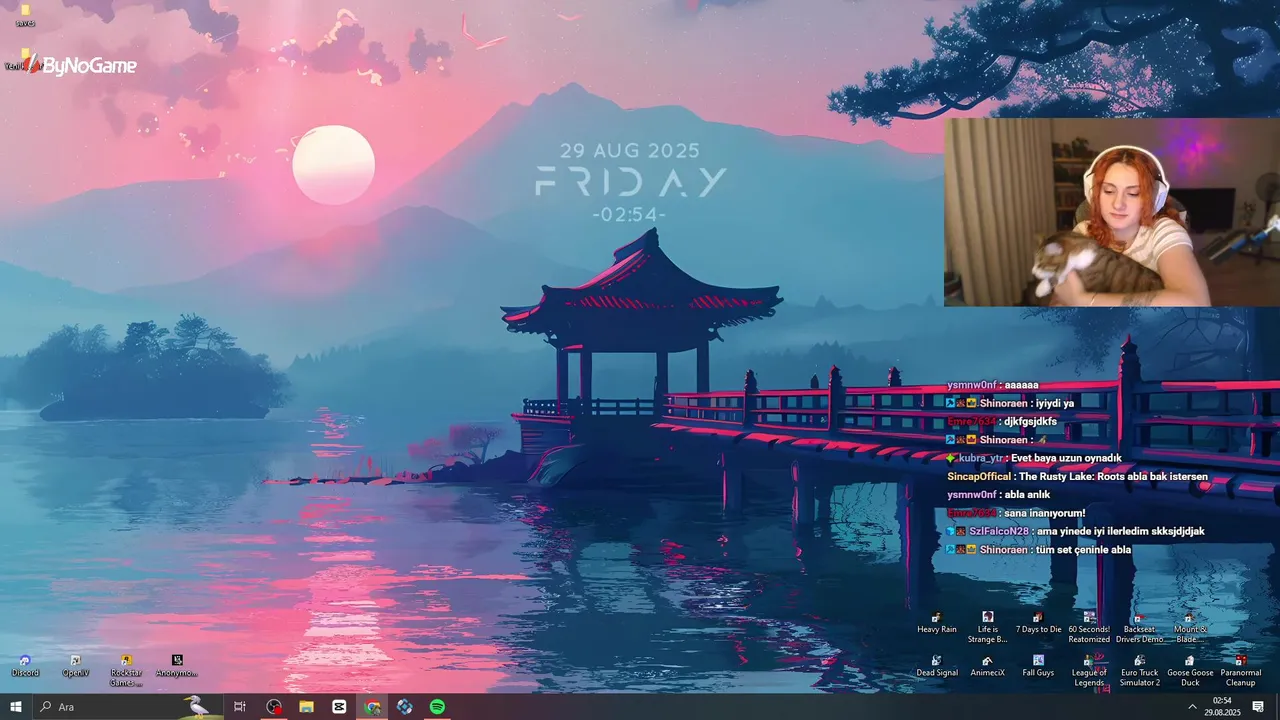Open the notification center icon
This screenshot has width=1280, height=720.
coord(1259,707)
